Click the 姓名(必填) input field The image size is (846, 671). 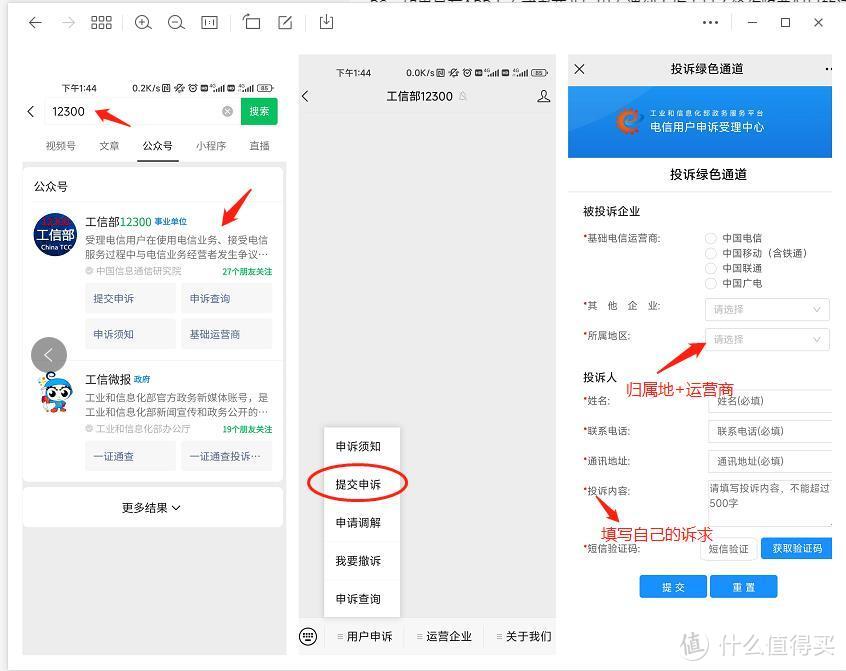(770, 401)
